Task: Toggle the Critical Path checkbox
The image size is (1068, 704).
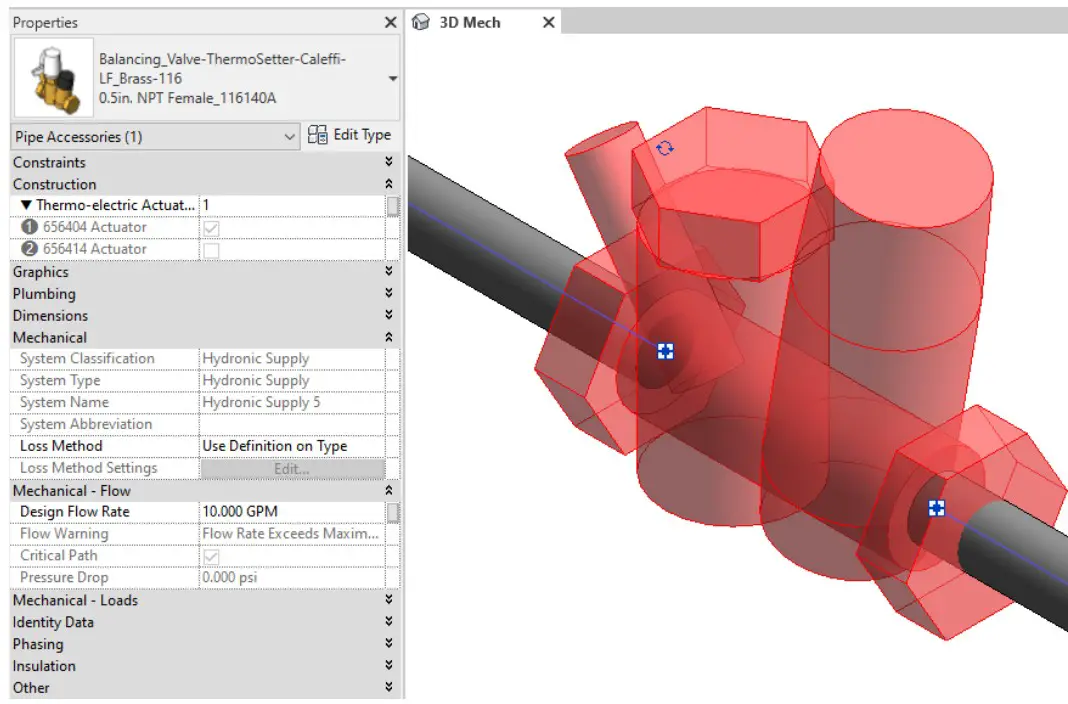Action: [x=211, y=556]
